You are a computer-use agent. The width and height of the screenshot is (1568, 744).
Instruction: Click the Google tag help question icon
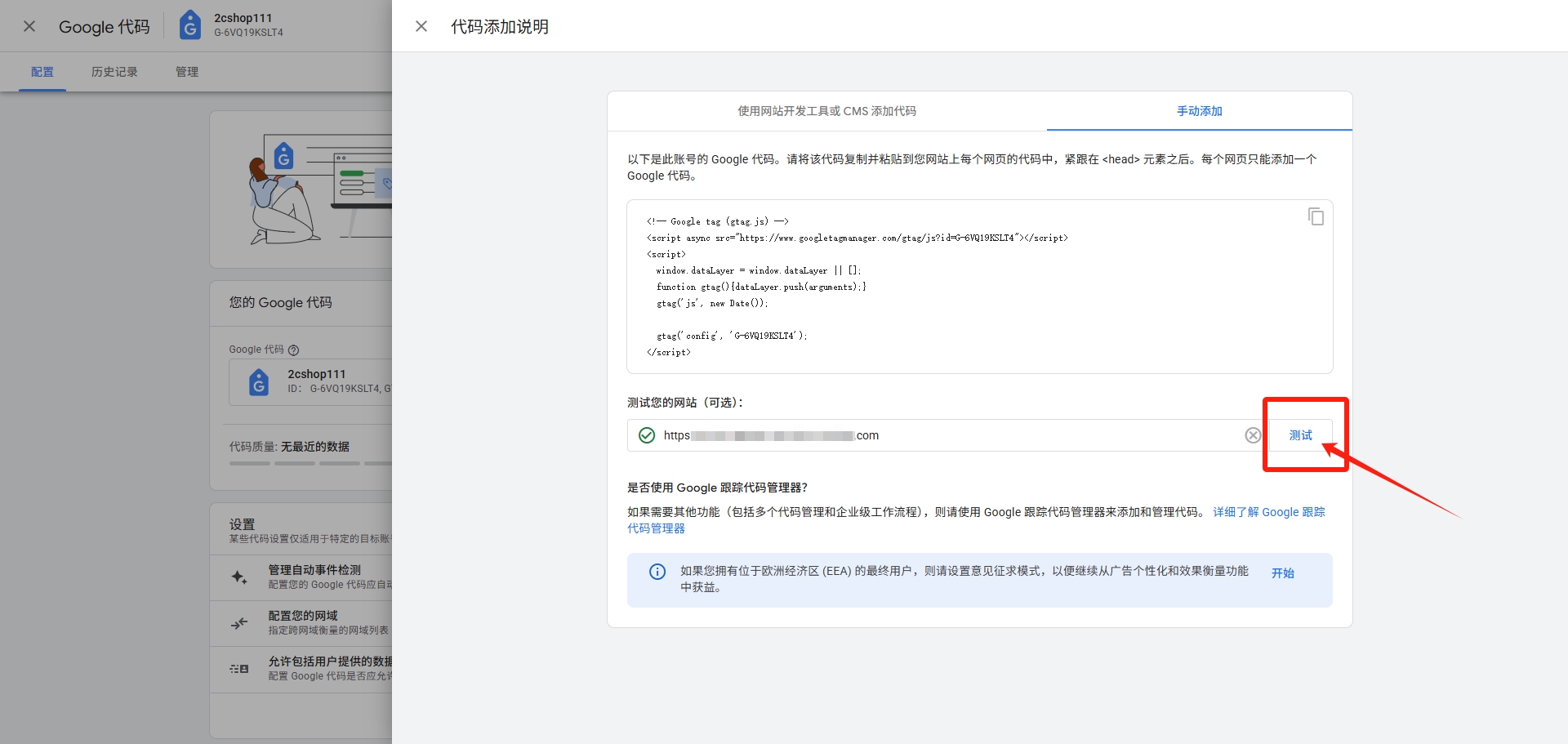[x=294, y=350]
